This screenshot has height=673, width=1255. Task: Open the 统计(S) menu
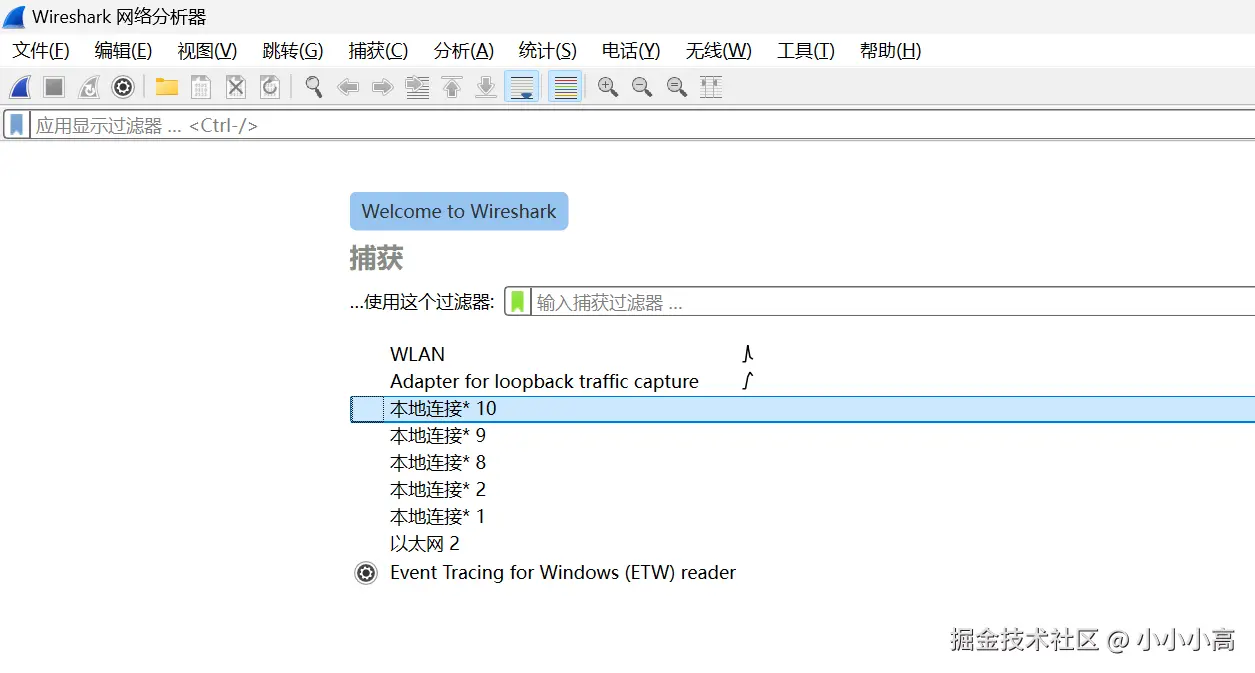tap(548, 51)
